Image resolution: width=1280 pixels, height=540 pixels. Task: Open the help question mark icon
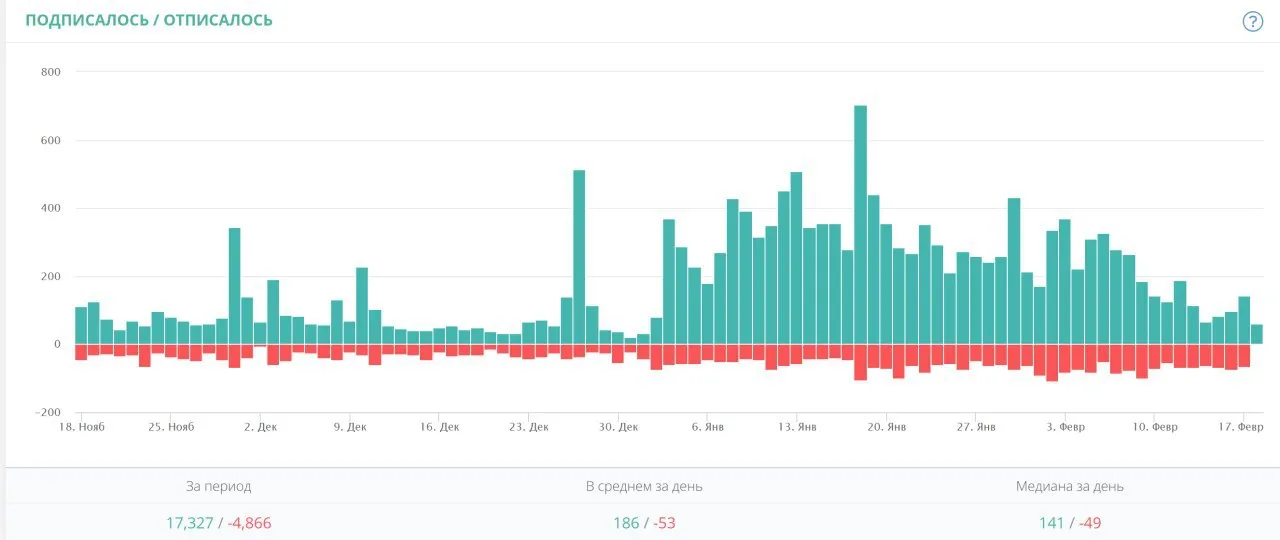(1252, 21)
